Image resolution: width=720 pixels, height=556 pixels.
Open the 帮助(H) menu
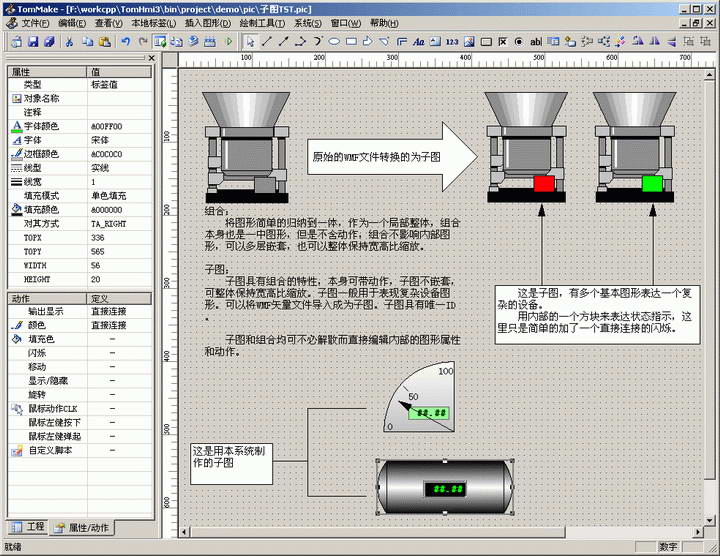pos(384,23)
